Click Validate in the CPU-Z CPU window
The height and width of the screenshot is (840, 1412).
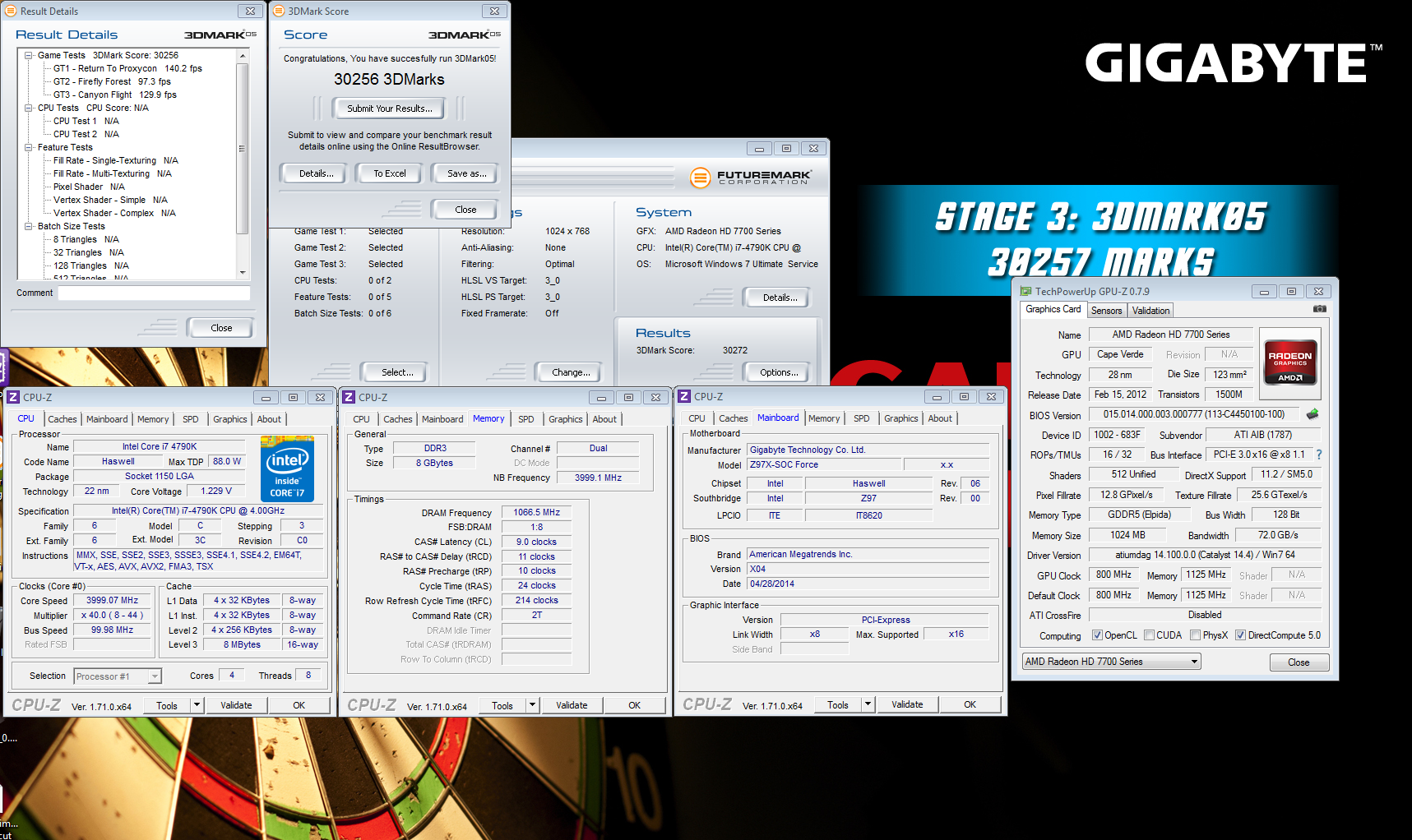click(x=236, y=705)
